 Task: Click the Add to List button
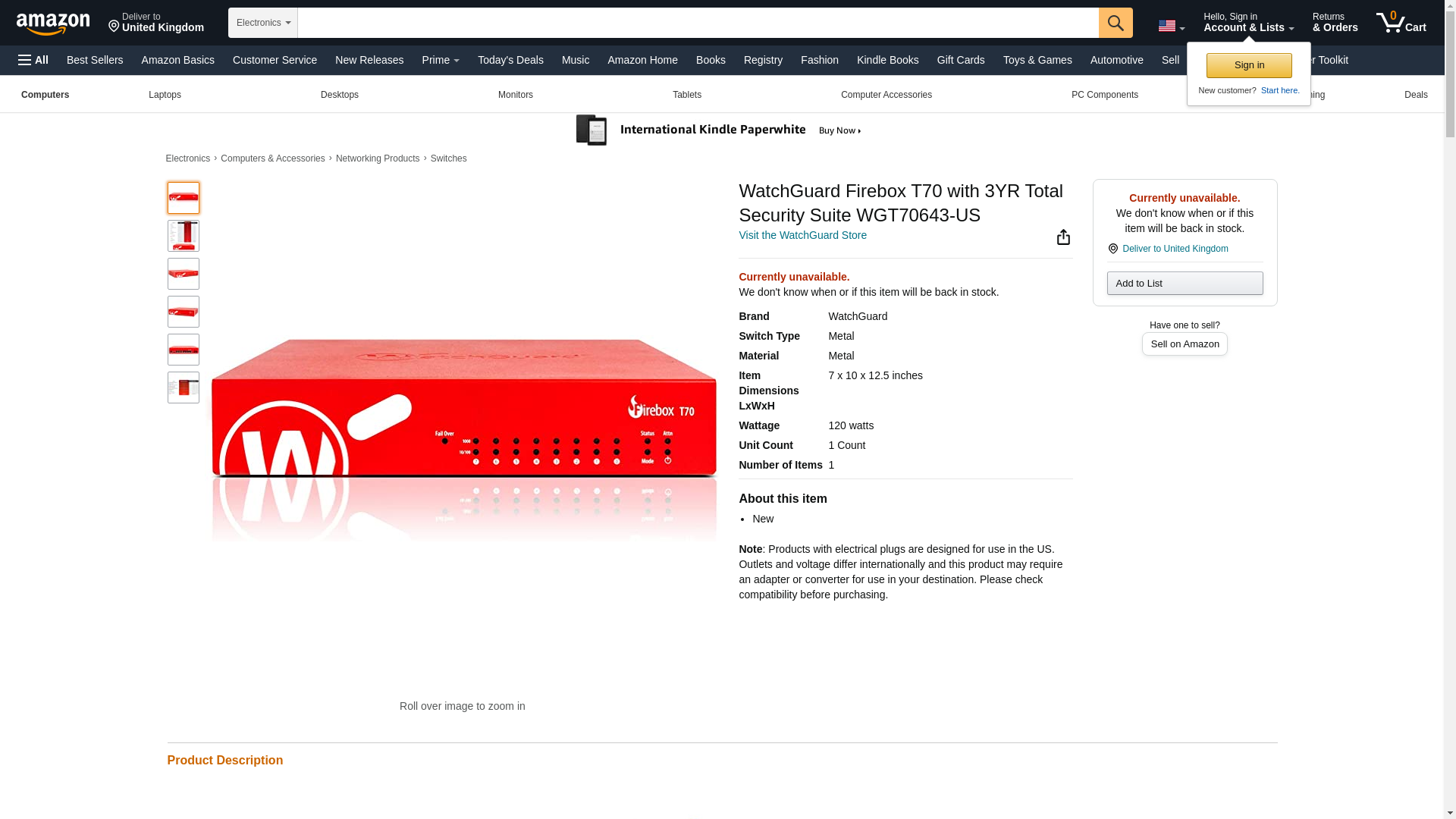[x=1185, y=283]
